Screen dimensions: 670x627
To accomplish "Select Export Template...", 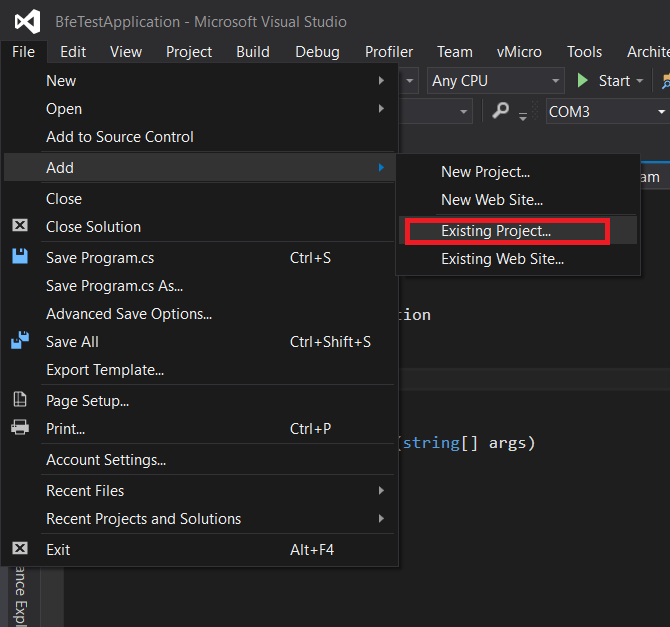I will click(x=199, y=370).
